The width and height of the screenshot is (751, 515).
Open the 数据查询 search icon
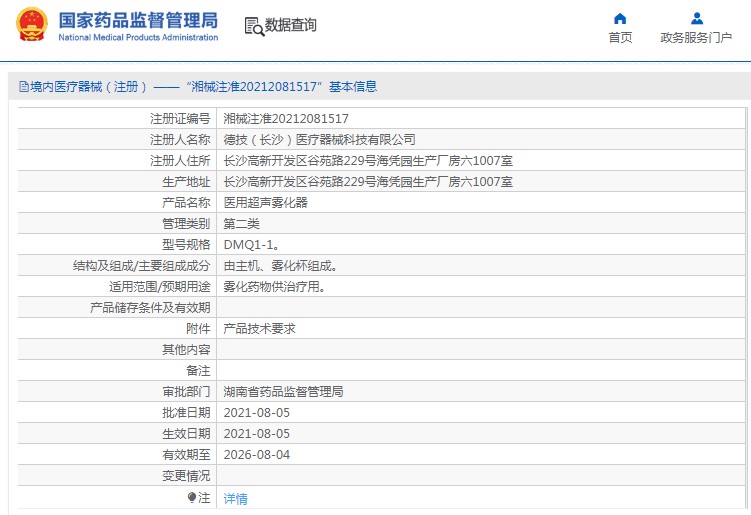coord(254,26)
